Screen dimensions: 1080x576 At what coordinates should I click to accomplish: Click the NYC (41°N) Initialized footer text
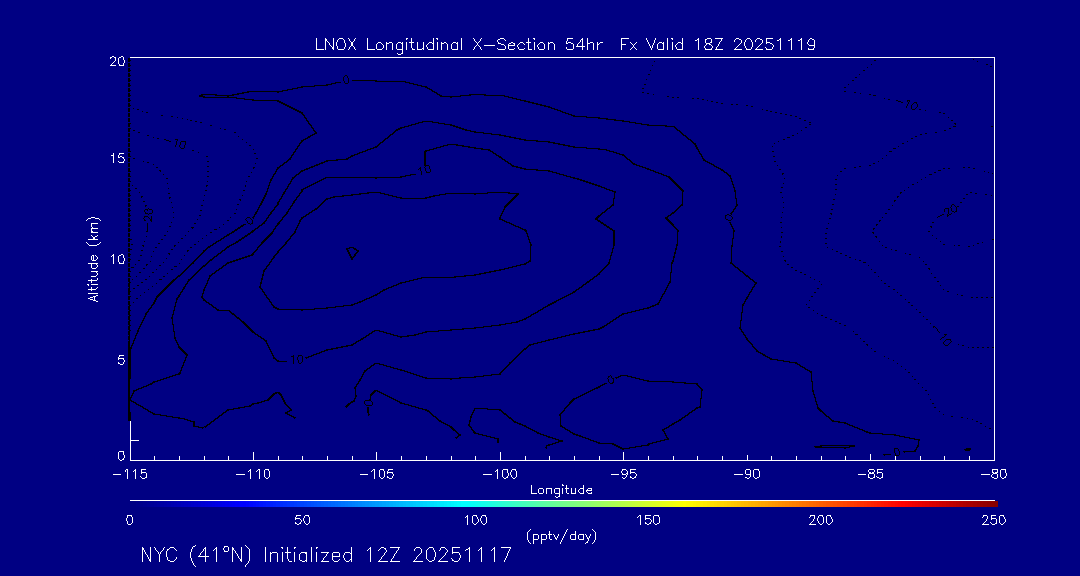pos(326,555)
